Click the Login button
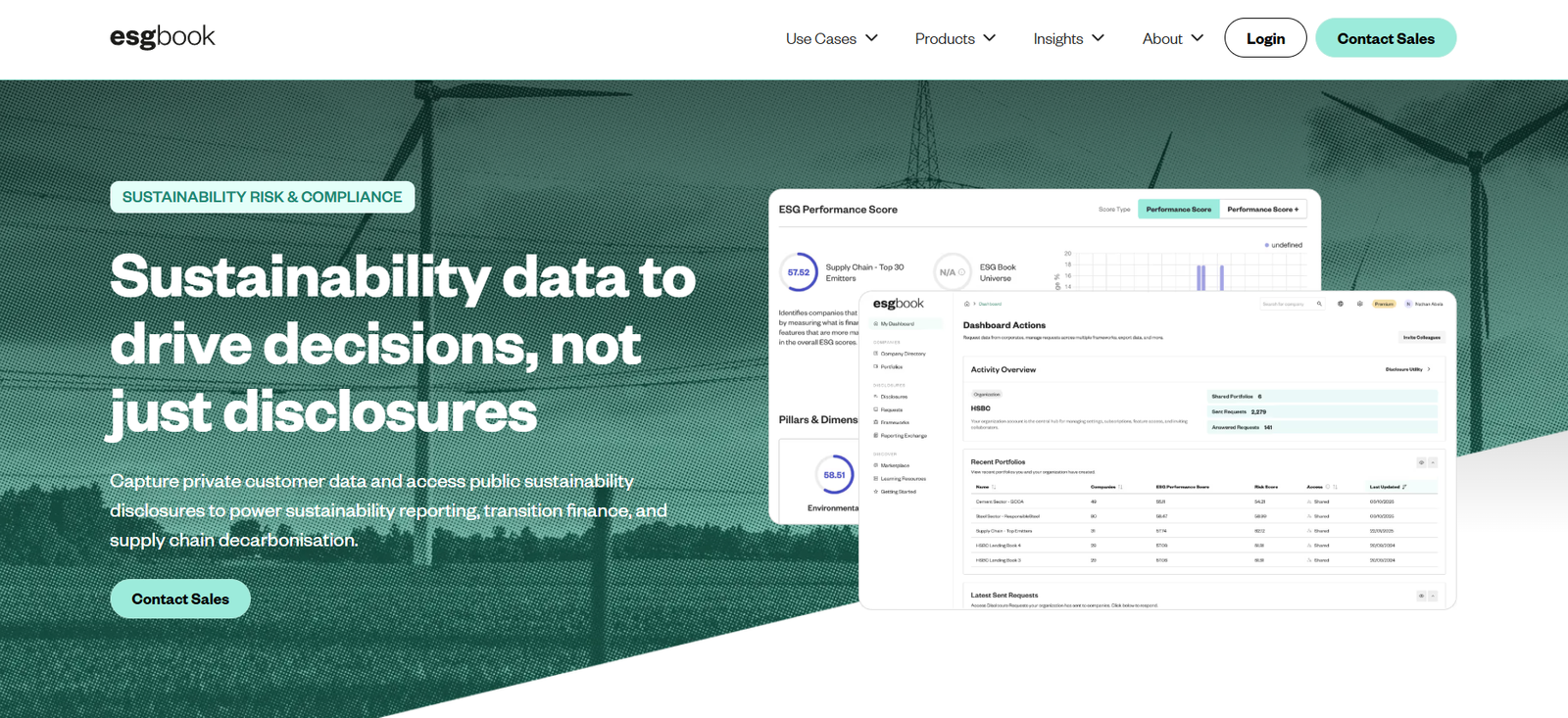The height and width of the screenshot is (718, 1568). (1265, 38)
